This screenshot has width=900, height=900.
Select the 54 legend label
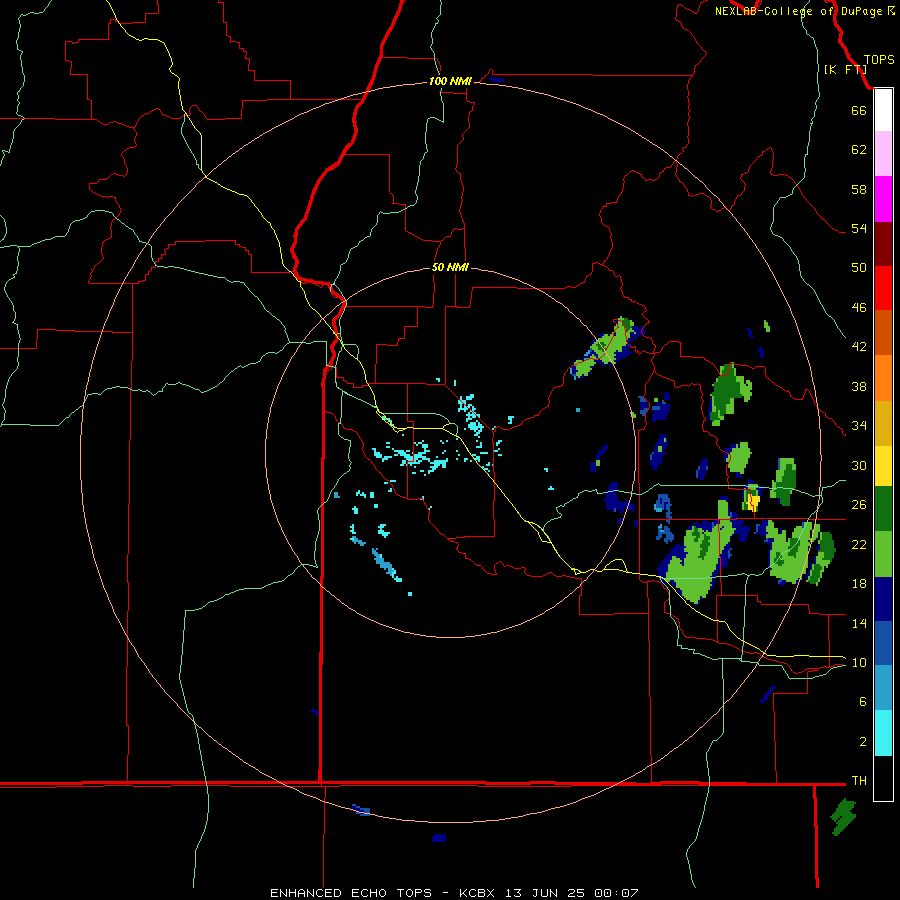point(859,228)
